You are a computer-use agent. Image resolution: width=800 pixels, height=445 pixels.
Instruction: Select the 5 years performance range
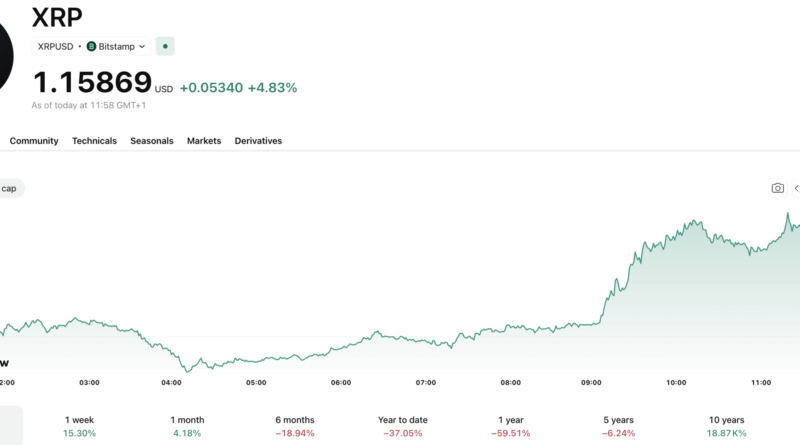(x=618, y=427)
